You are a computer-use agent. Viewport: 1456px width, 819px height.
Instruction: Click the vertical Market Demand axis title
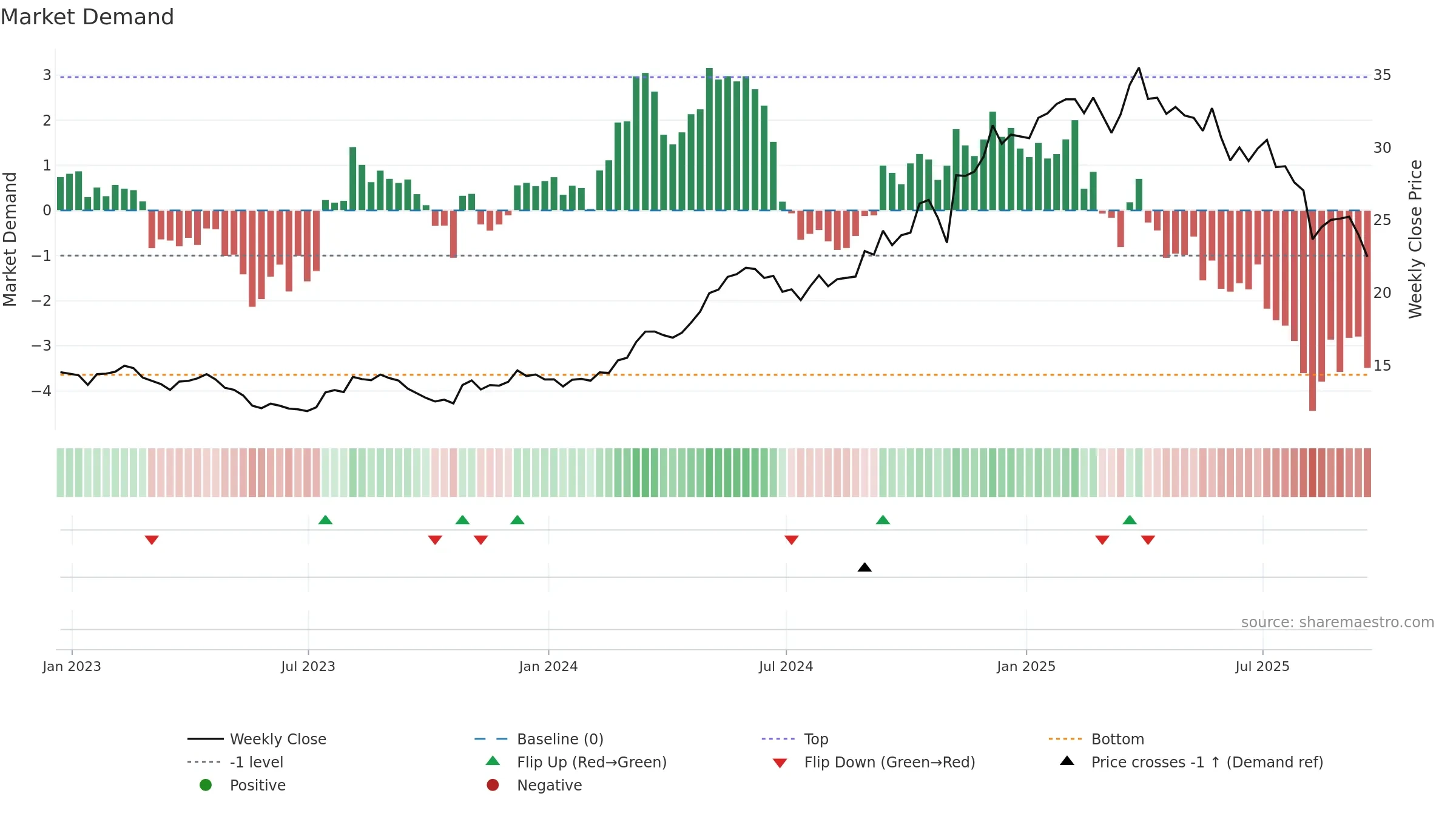[10, 239]
